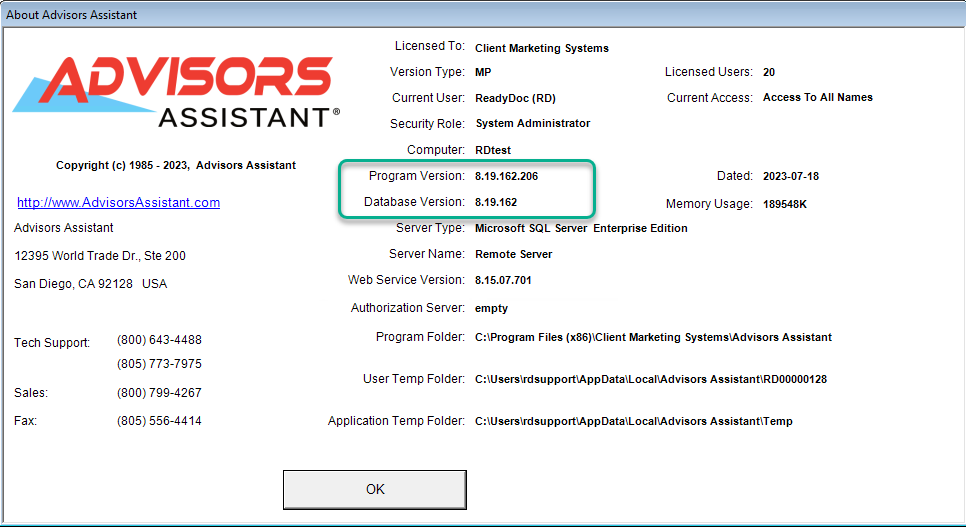
Task: Click the Current User value ReadyDoc (RD)
Action: click(516, 98)
